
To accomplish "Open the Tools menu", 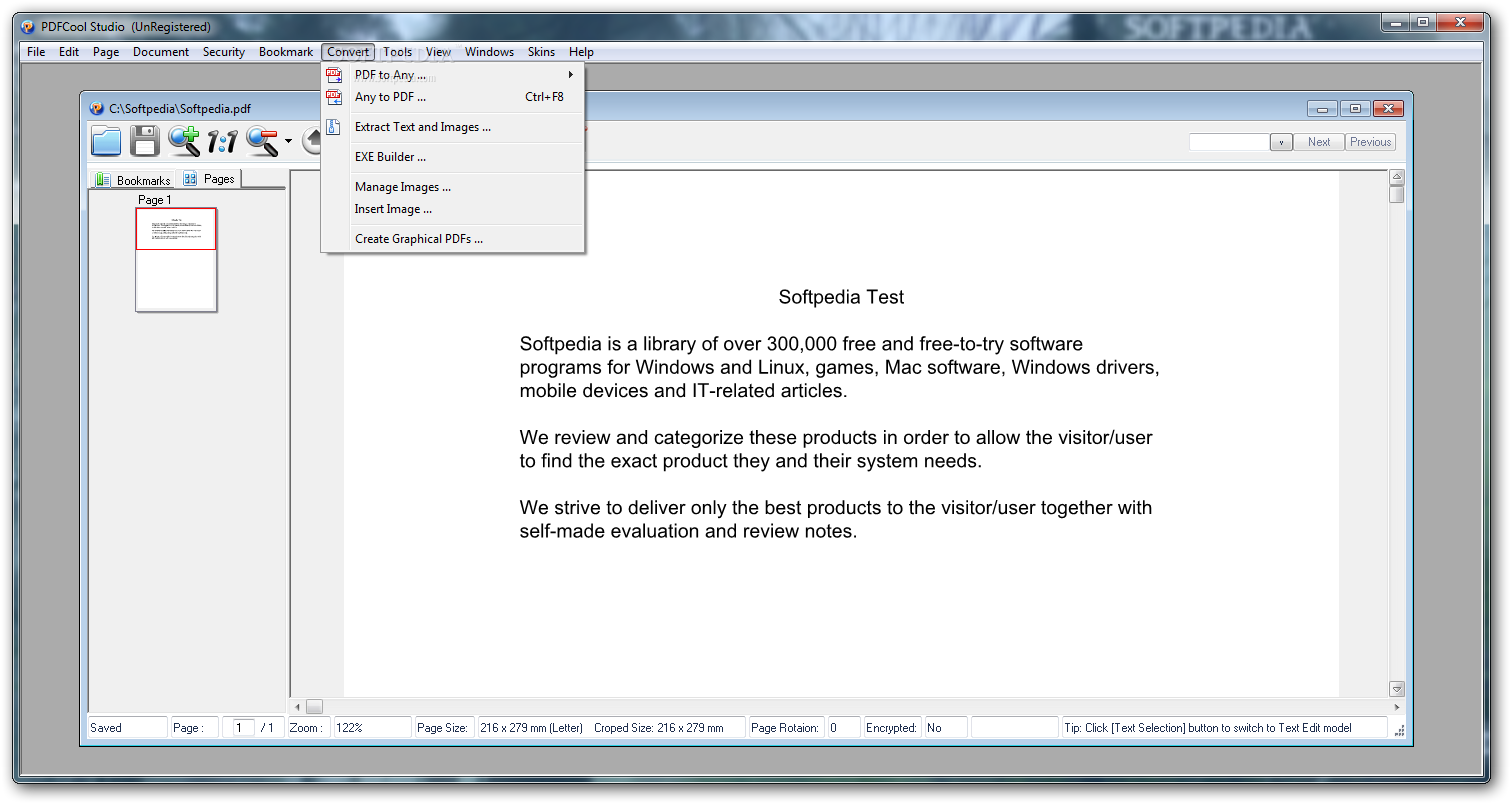I will tap(398, 52).
